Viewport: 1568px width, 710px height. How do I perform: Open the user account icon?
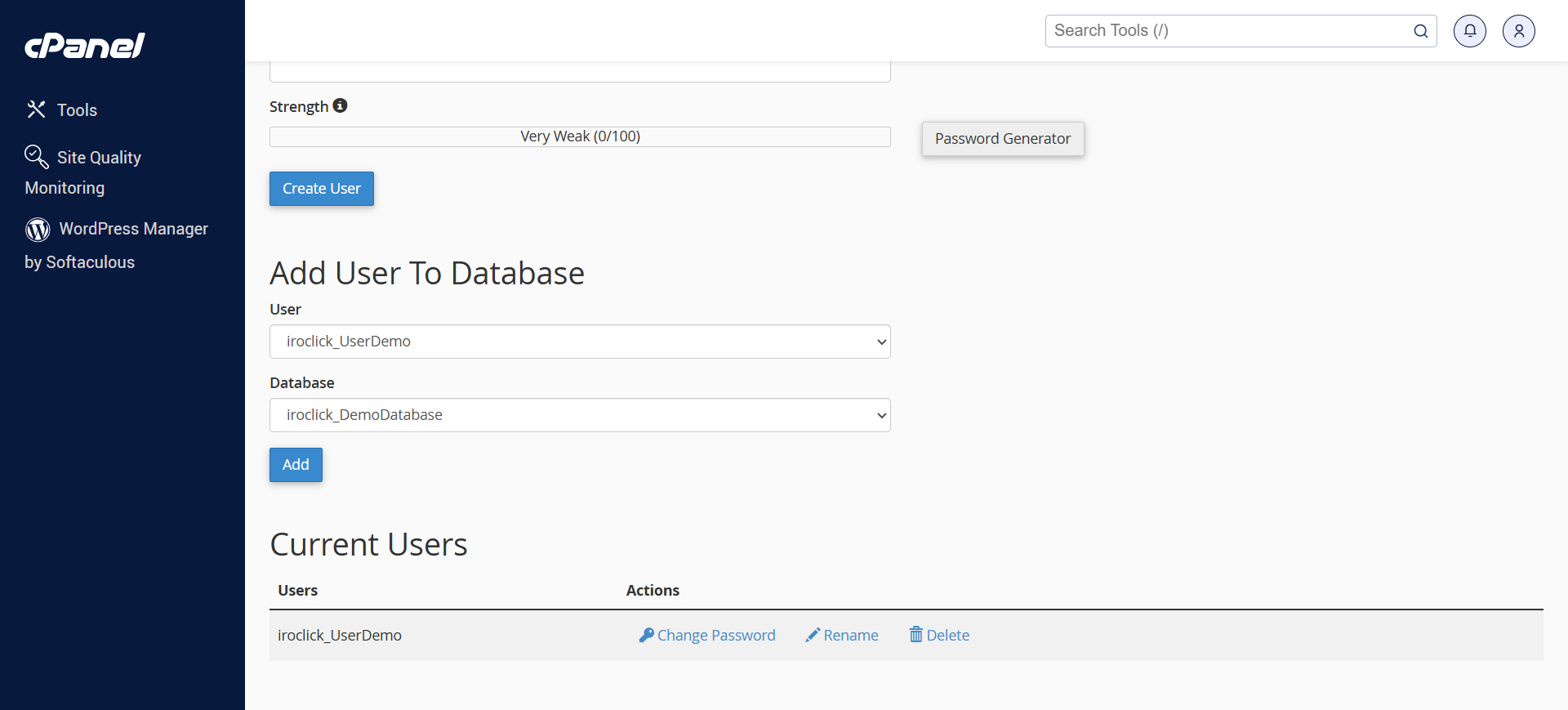click(x=1518, y=31)
